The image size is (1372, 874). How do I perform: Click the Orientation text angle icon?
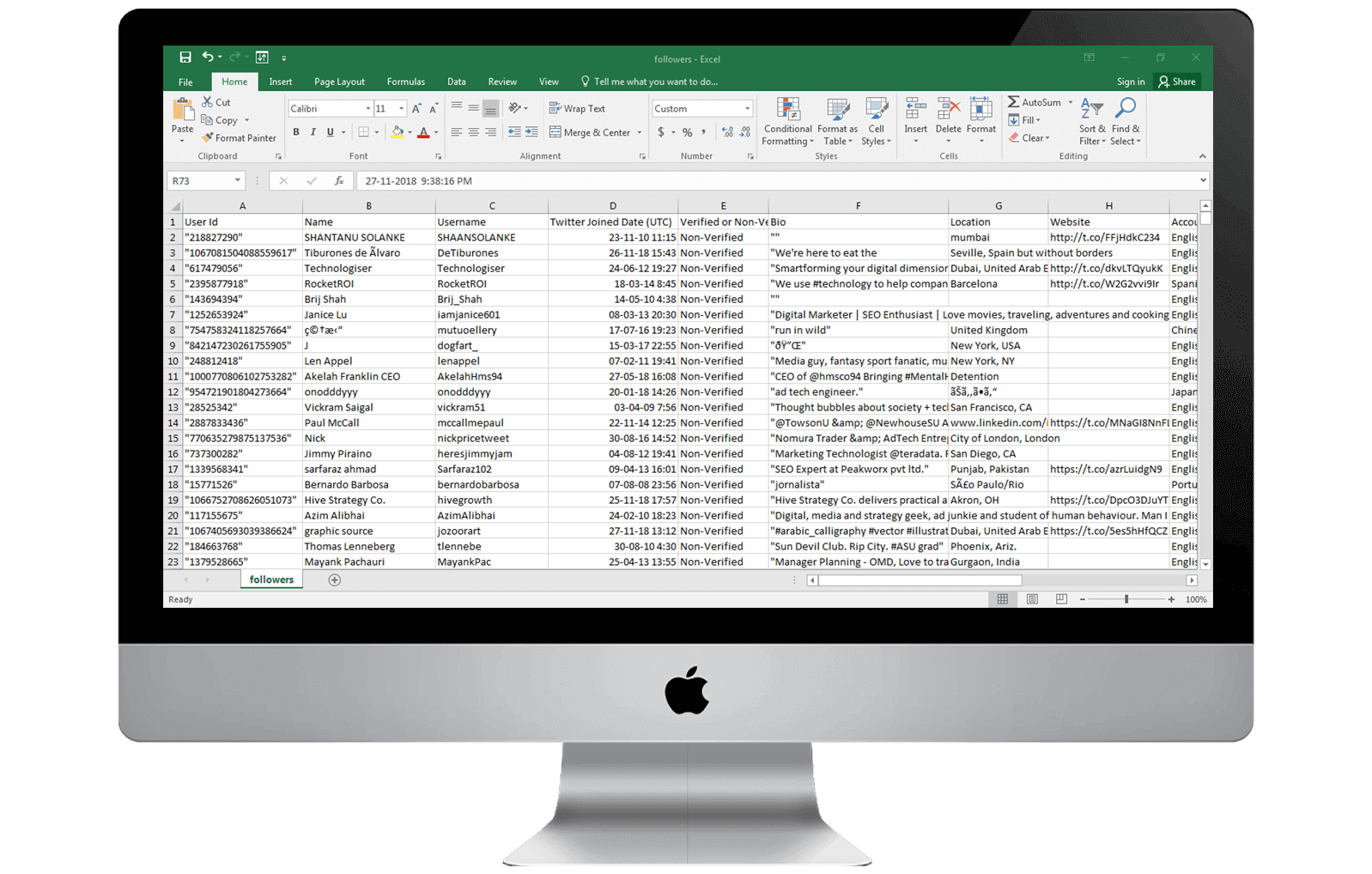tap(515, 108)
